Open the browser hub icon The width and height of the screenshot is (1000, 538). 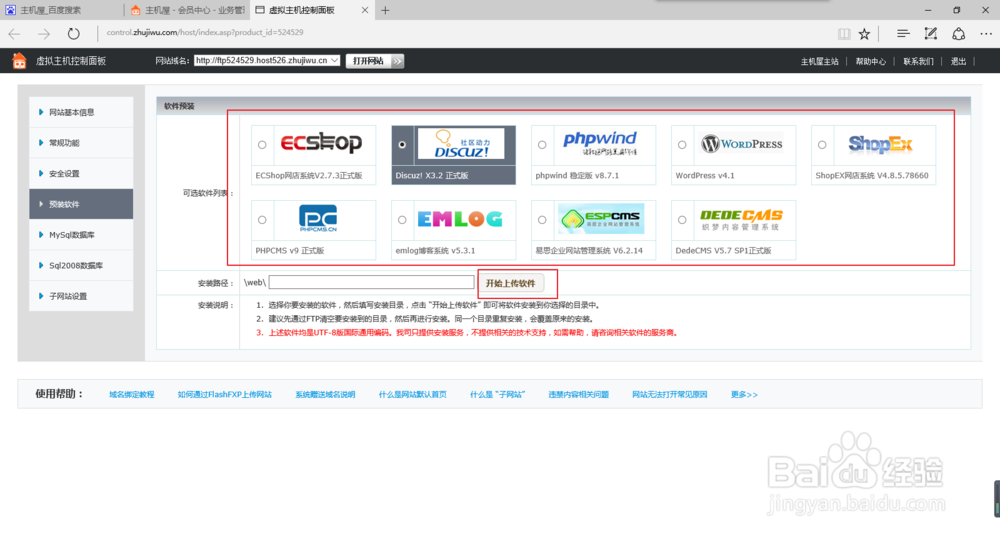coord(902,34)
